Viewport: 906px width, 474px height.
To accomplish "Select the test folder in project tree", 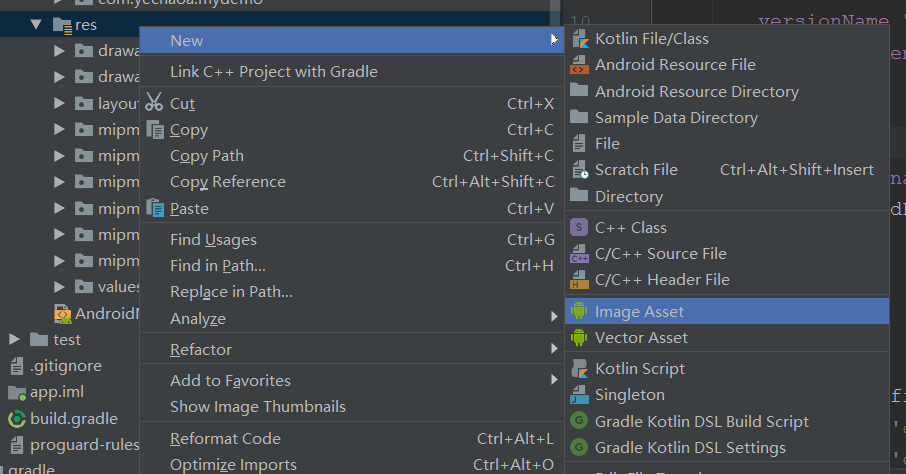I will pyautogui.click(x=67, y=340).
